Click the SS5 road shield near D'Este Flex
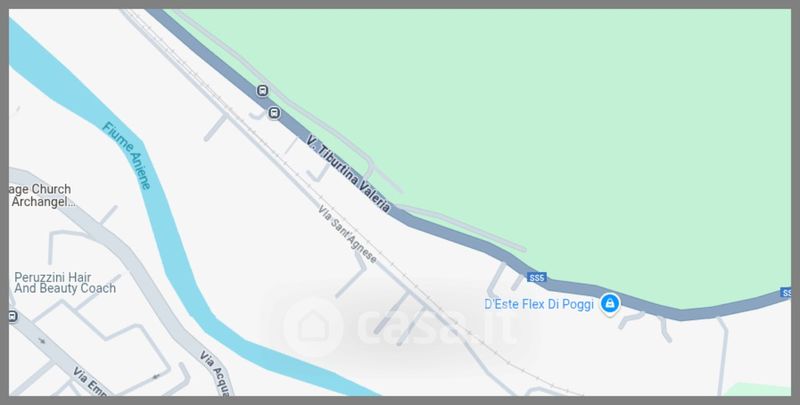This screenshot has height=405, width=800. click(x=537, y=277)
